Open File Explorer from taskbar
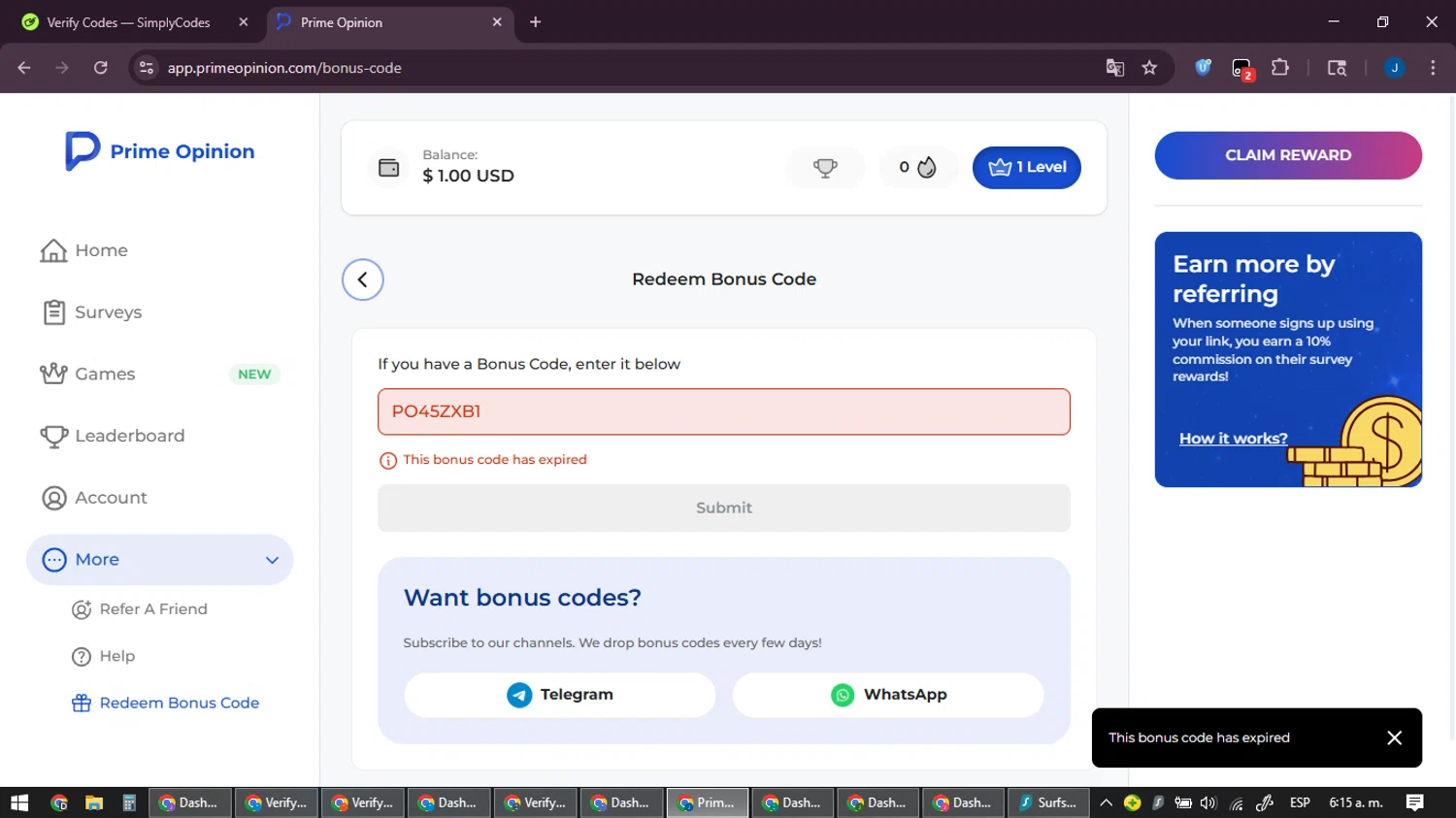 94,803
